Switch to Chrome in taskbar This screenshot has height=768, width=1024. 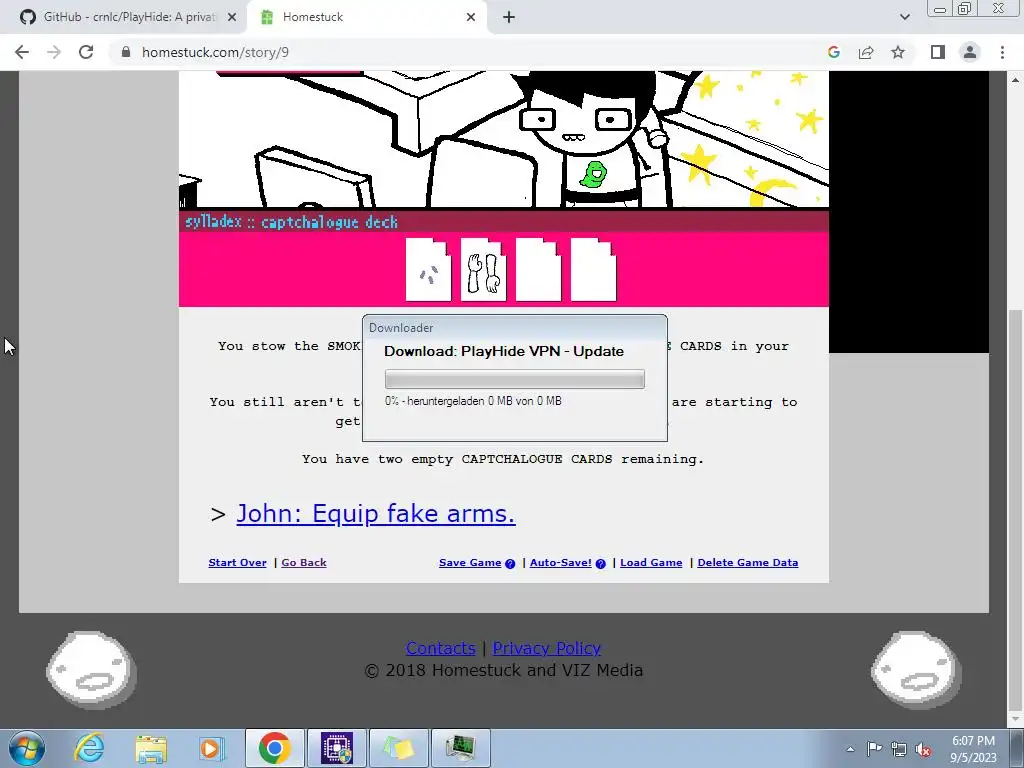point(274,748)
